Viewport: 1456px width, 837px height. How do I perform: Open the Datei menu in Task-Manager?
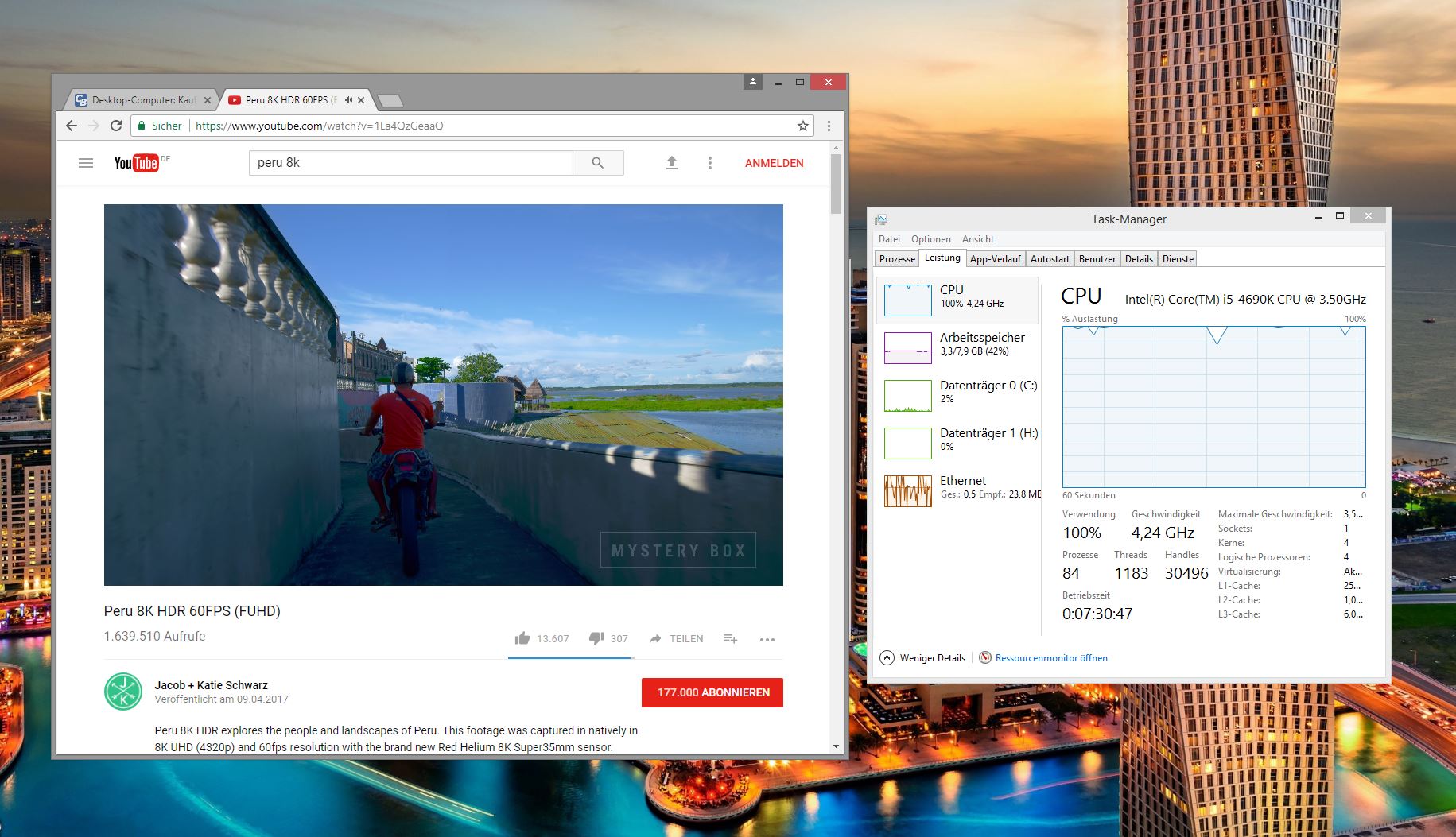coord(890,239)
